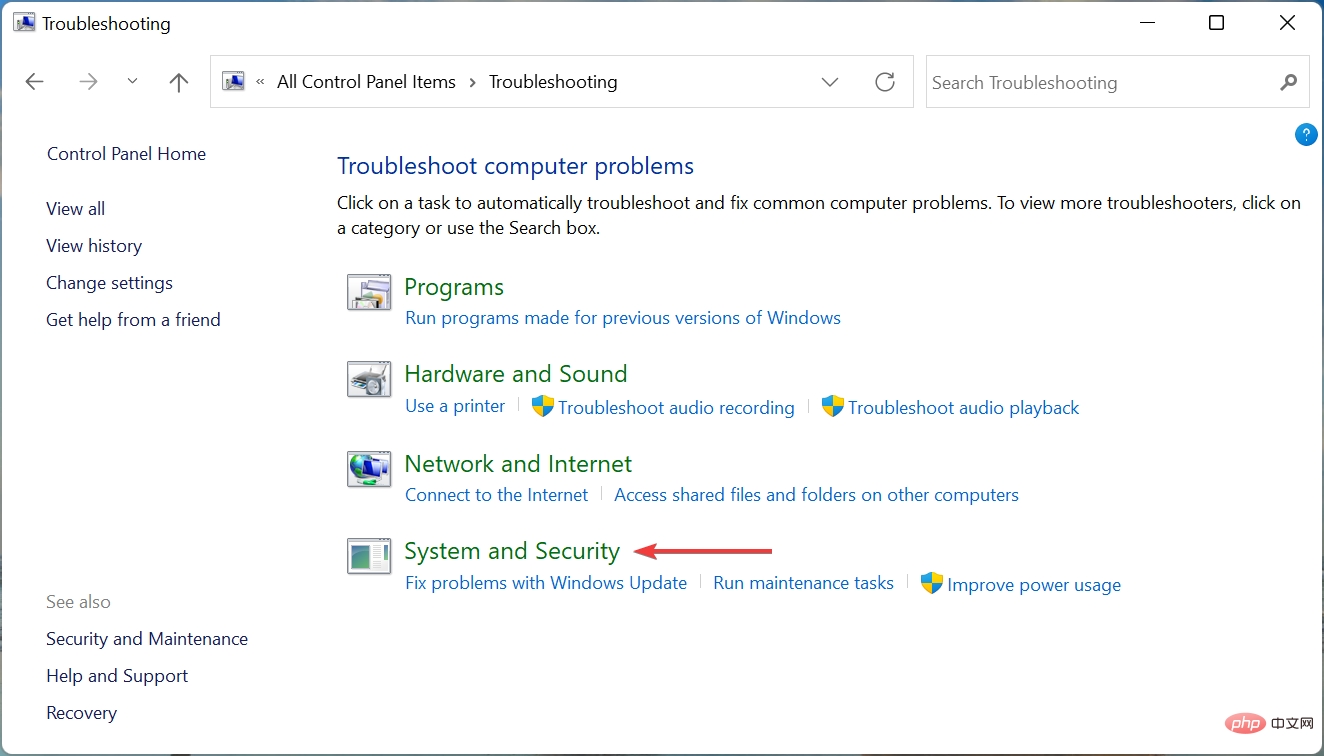This screenshot has width=1324, height=756.
Task: Click the Troubleshooting title bar icon
Action: point(24,23)
